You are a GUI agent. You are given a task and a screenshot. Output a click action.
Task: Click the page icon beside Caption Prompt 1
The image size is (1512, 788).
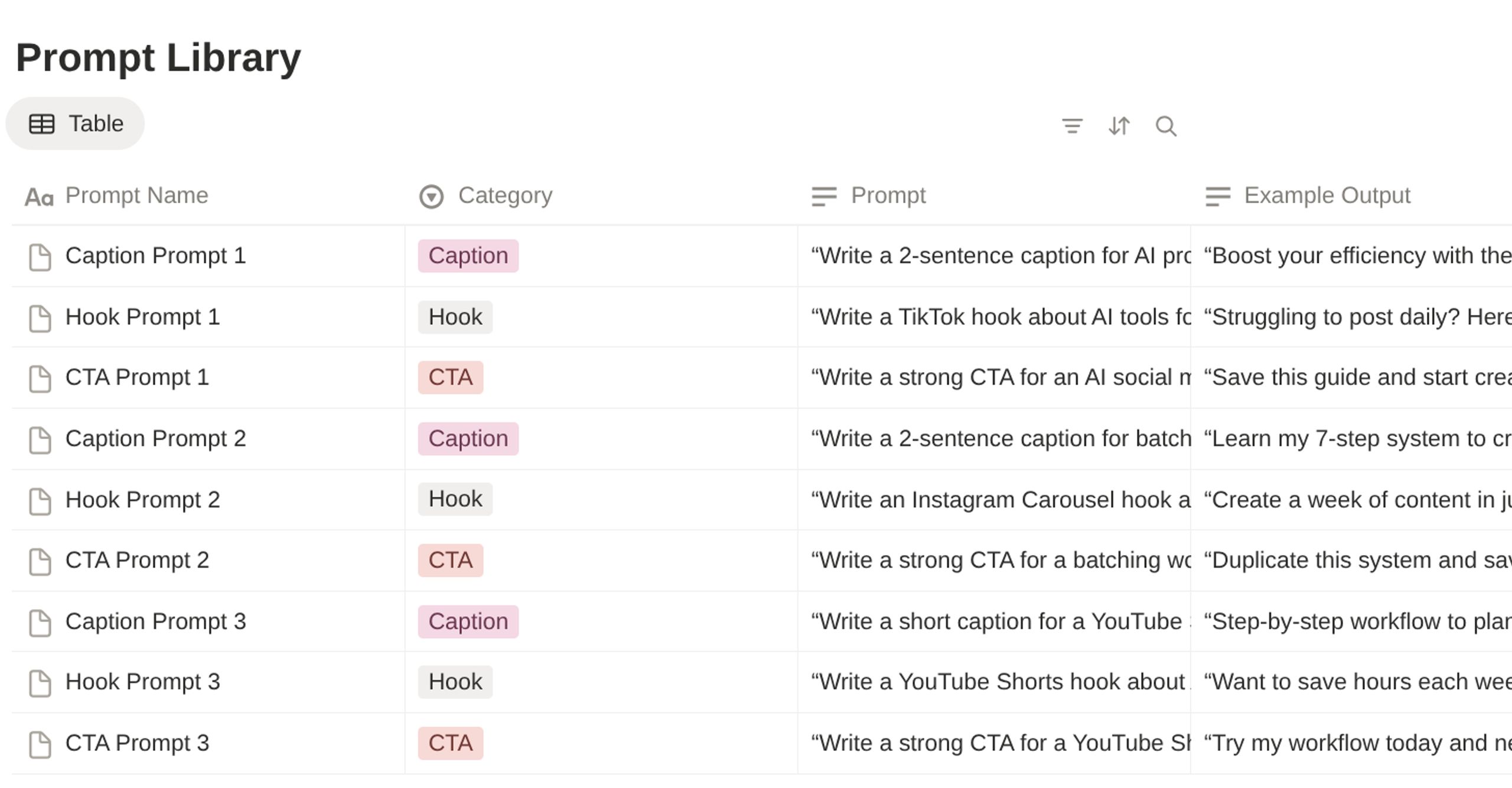pos(40,257)
